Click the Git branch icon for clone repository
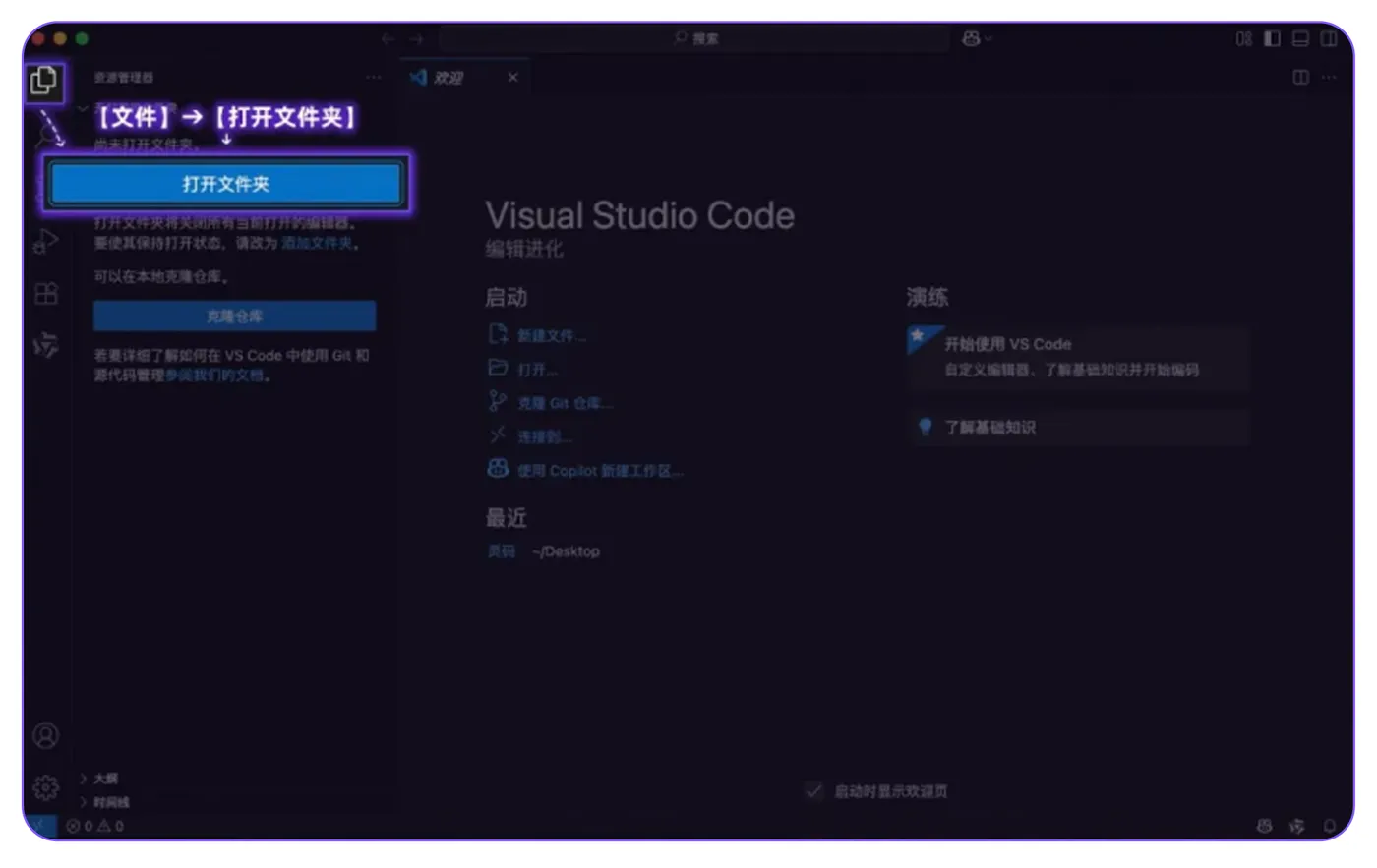Viewport: 1377px width, 868px height. coord(498,401)
